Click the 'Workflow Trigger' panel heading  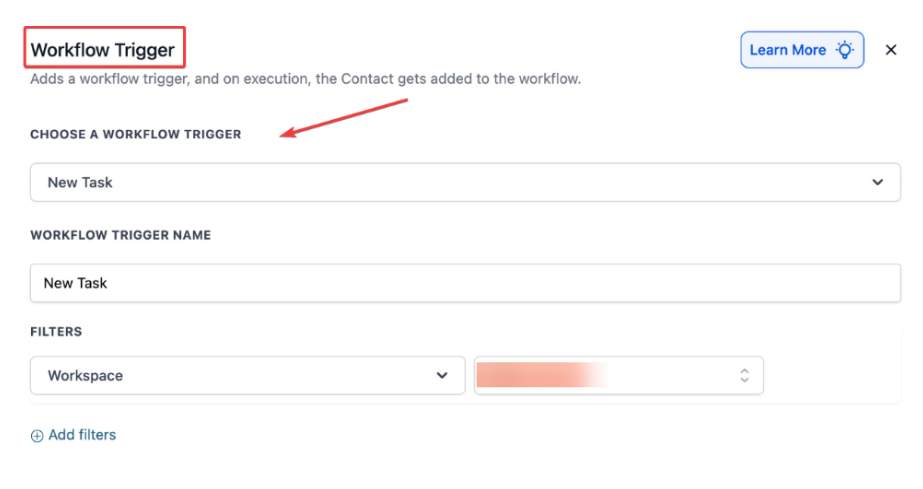(103, 50)
